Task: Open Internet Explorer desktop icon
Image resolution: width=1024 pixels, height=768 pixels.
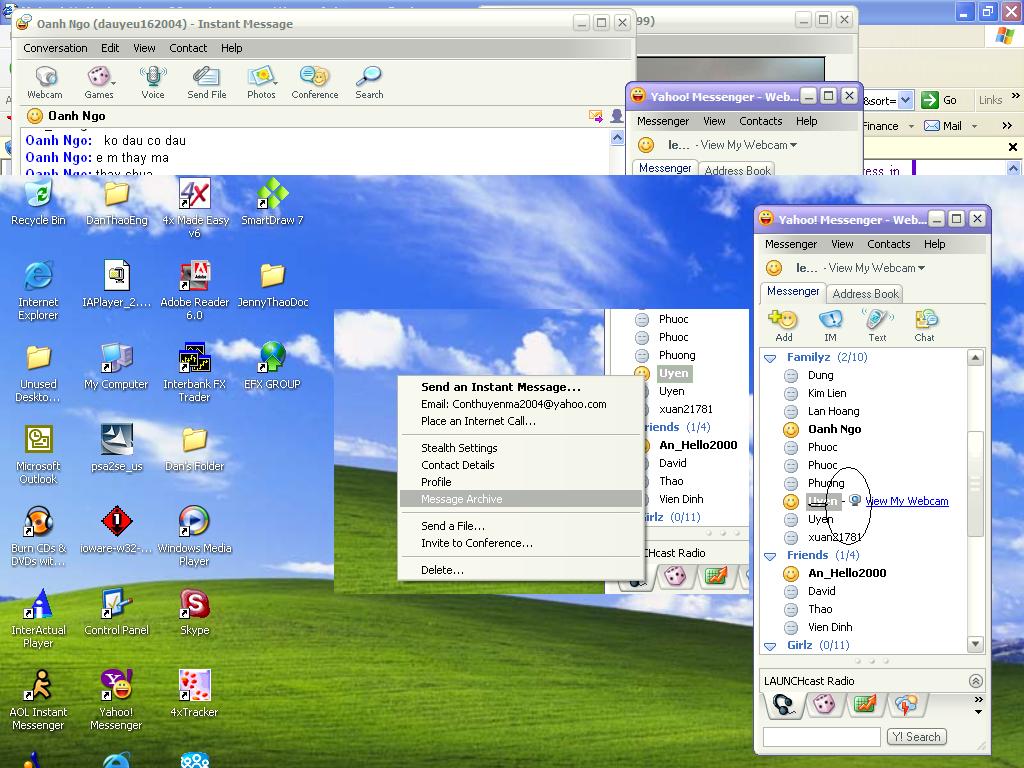Action: [x=39, y=291]
